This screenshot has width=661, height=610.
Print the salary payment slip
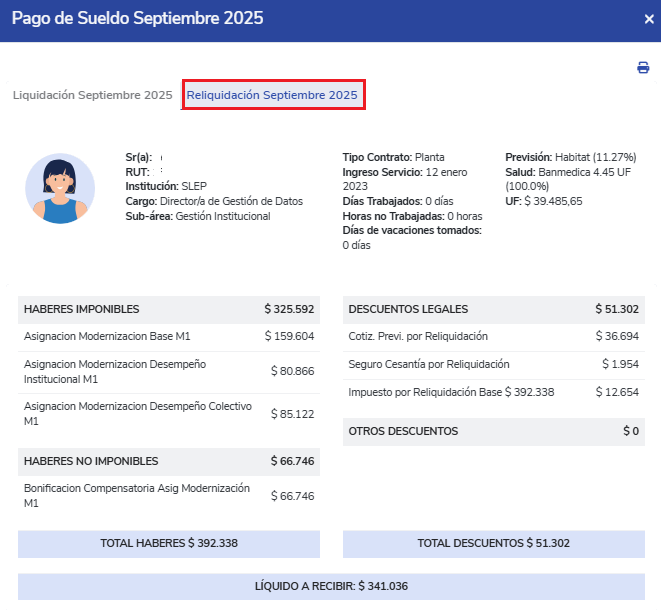click(x=643, y=68)
